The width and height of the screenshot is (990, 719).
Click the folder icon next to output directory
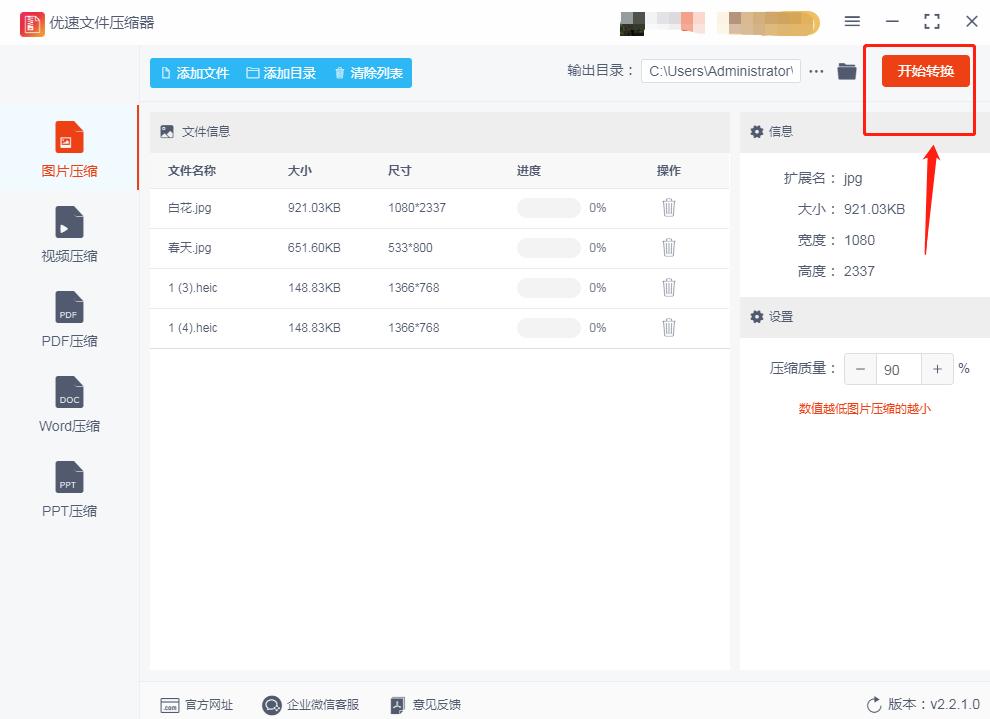(847, 71)
